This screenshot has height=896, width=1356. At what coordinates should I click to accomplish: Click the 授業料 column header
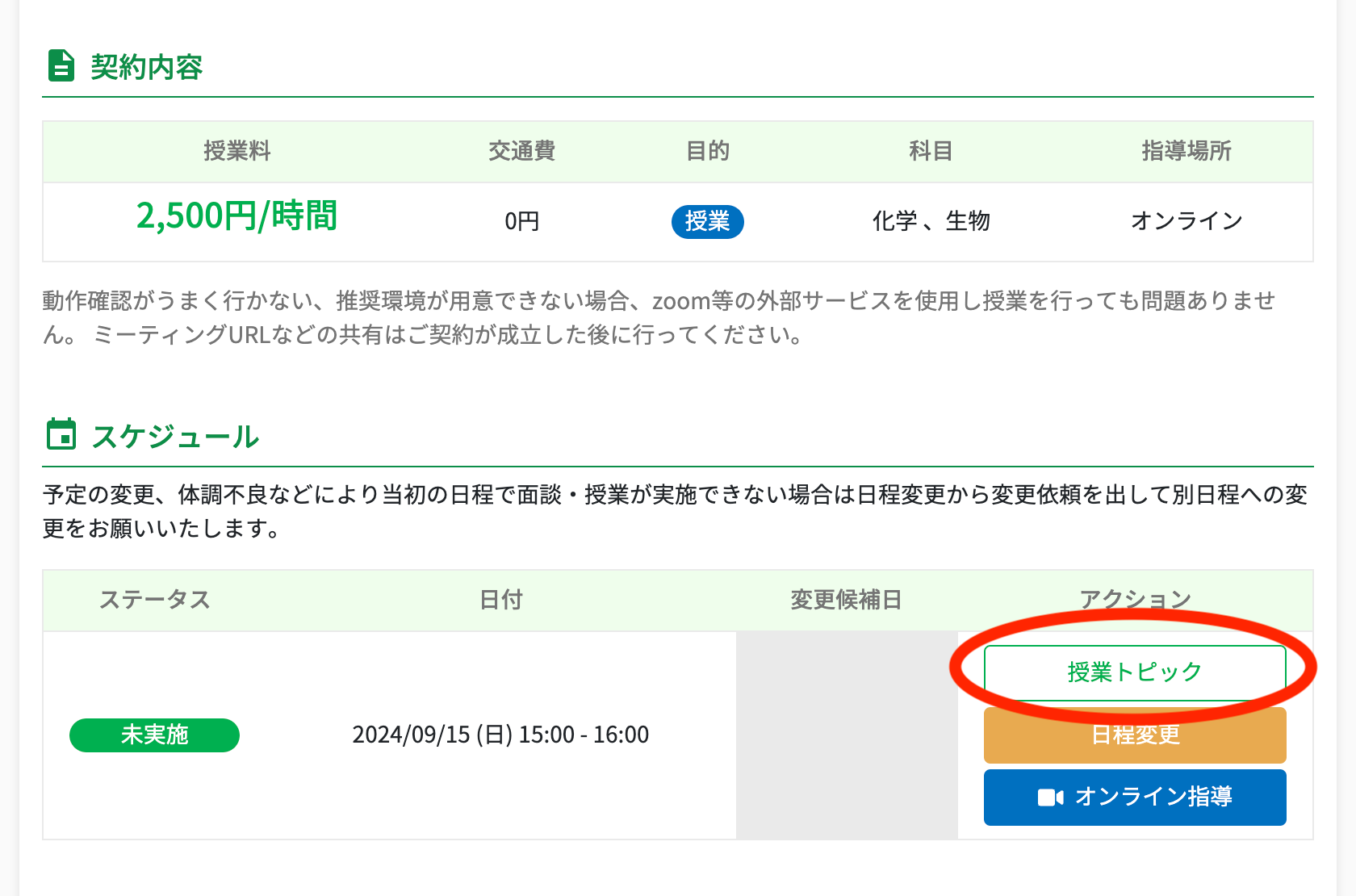coord(236,151)
